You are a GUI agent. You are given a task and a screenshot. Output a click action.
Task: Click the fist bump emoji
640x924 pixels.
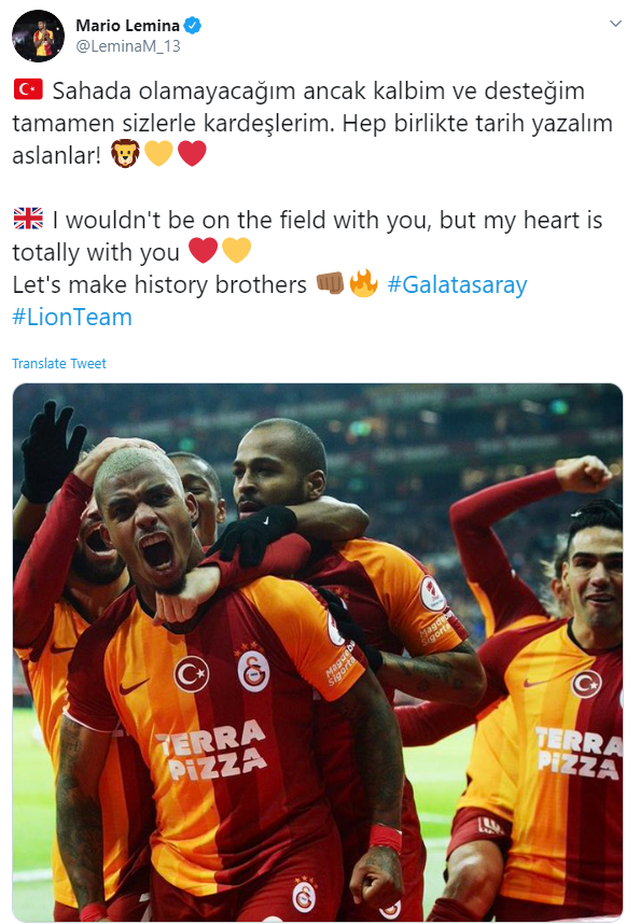[330, 283]
